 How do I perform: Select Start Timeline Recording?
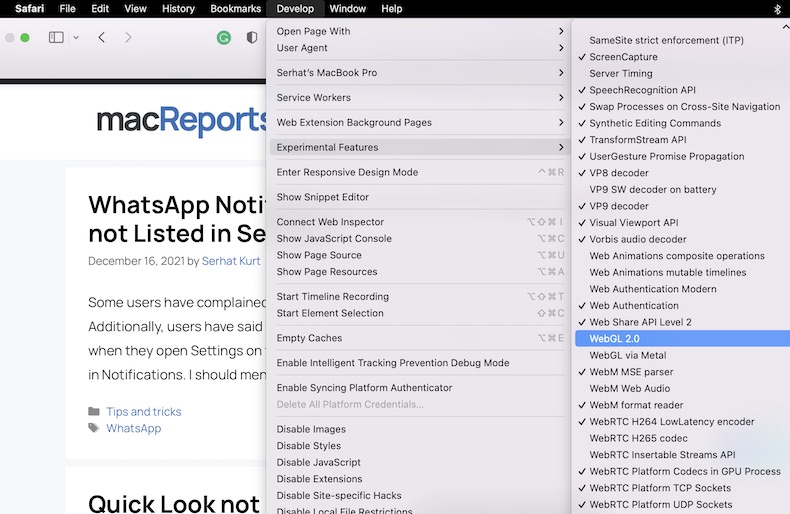420,297
